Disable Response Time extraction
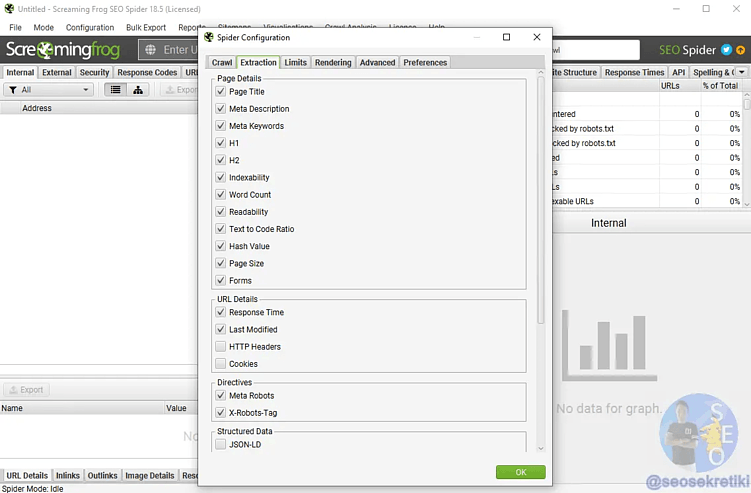 point(220,312)
